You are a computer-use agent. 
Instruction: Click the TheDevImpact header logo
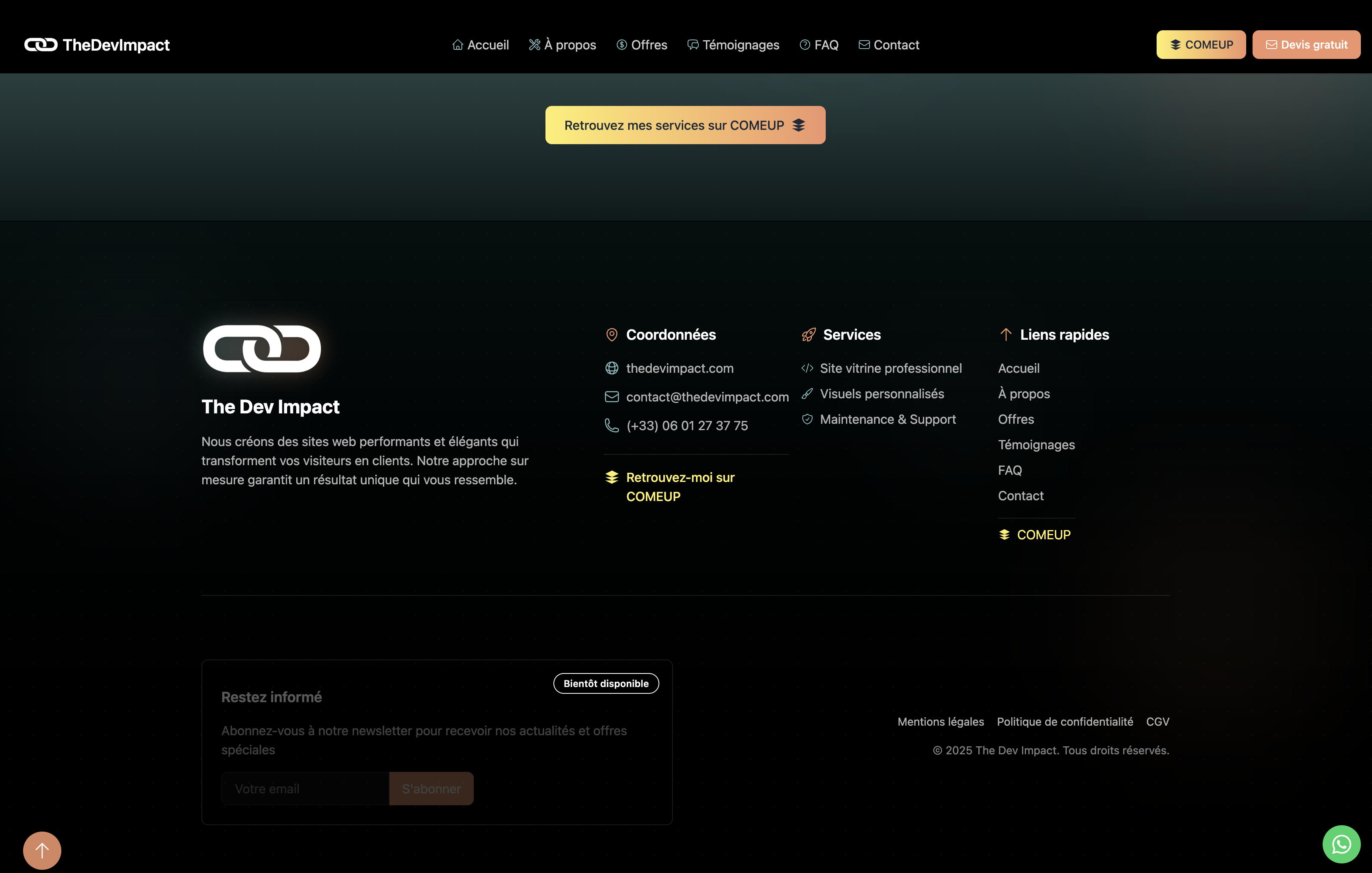97,45
